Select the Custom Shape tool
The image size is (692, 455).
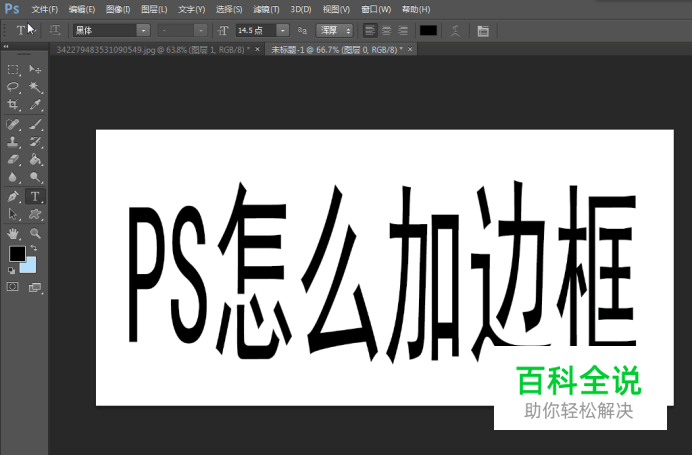[x=35, y=214]
